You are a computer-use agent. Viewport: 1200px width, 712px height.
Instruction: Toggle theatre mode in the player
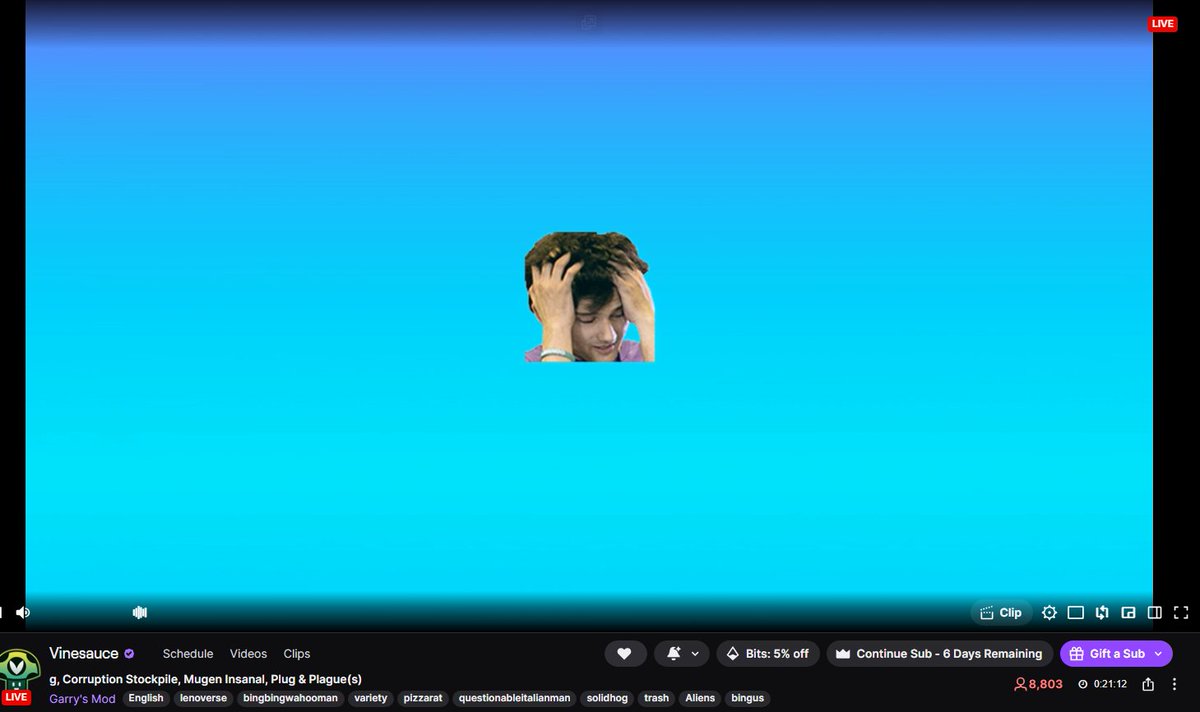pyautogui.click(x=1076, y=612)
